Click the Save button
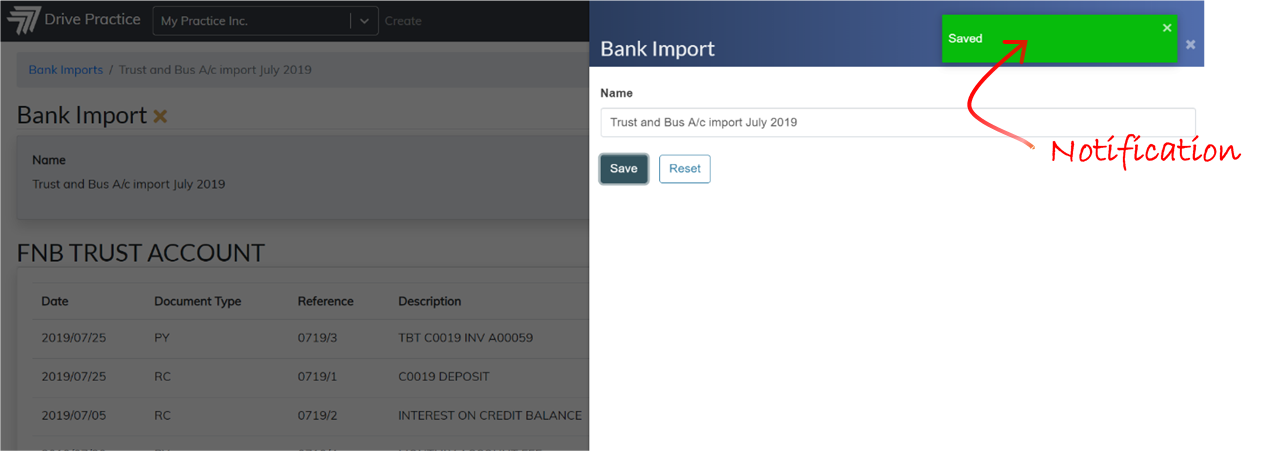Image resolution: width=1265 pixels, height=452 pixels. pos(624,169)
